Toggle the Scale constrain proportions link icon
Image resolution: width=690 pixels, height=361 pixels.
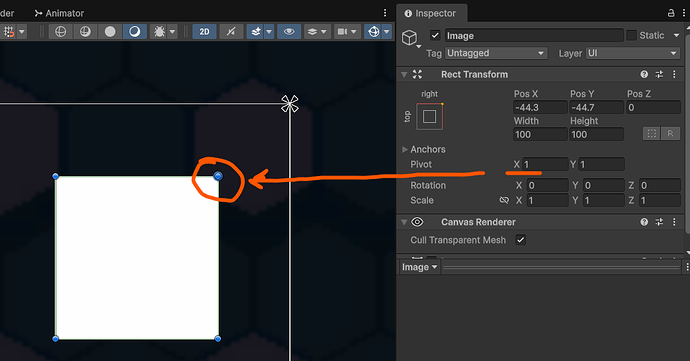(x=504, y=200)
